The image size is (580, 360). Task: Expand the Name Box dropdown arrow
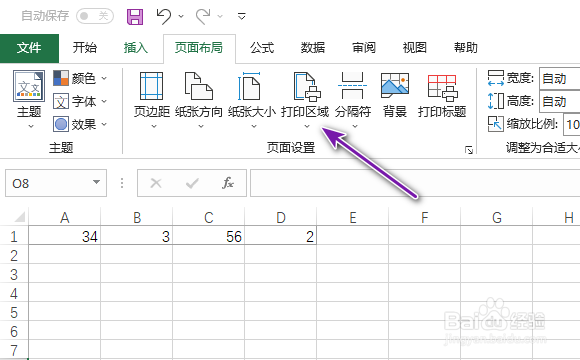tap(96, 182)
